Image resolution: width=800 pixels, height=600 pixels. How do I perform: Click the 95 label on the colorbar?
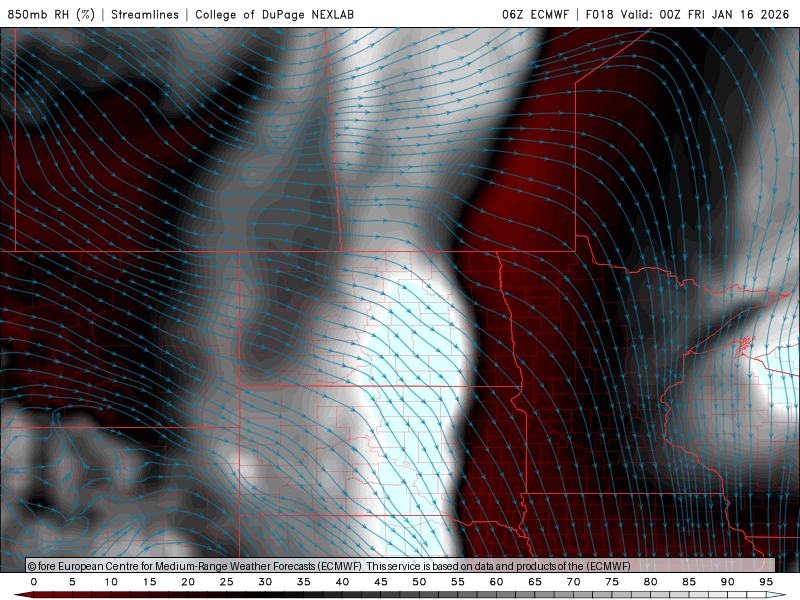click(766, 582)
